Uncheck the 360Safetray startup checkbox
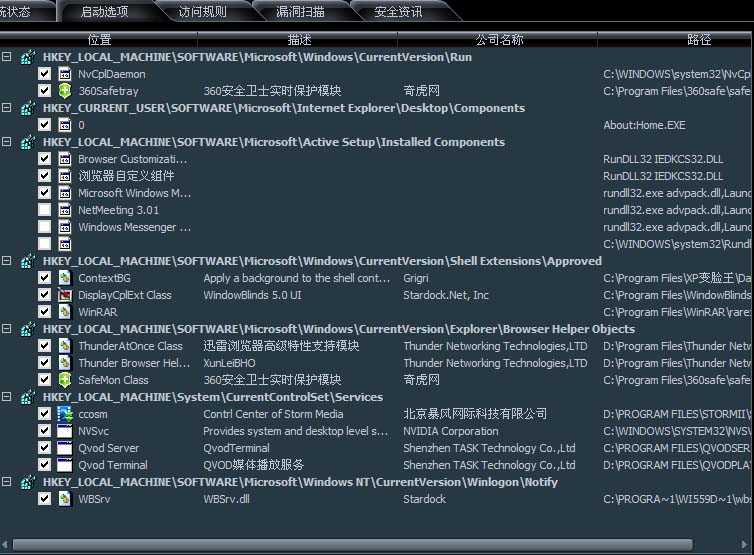 pos(44,90)
